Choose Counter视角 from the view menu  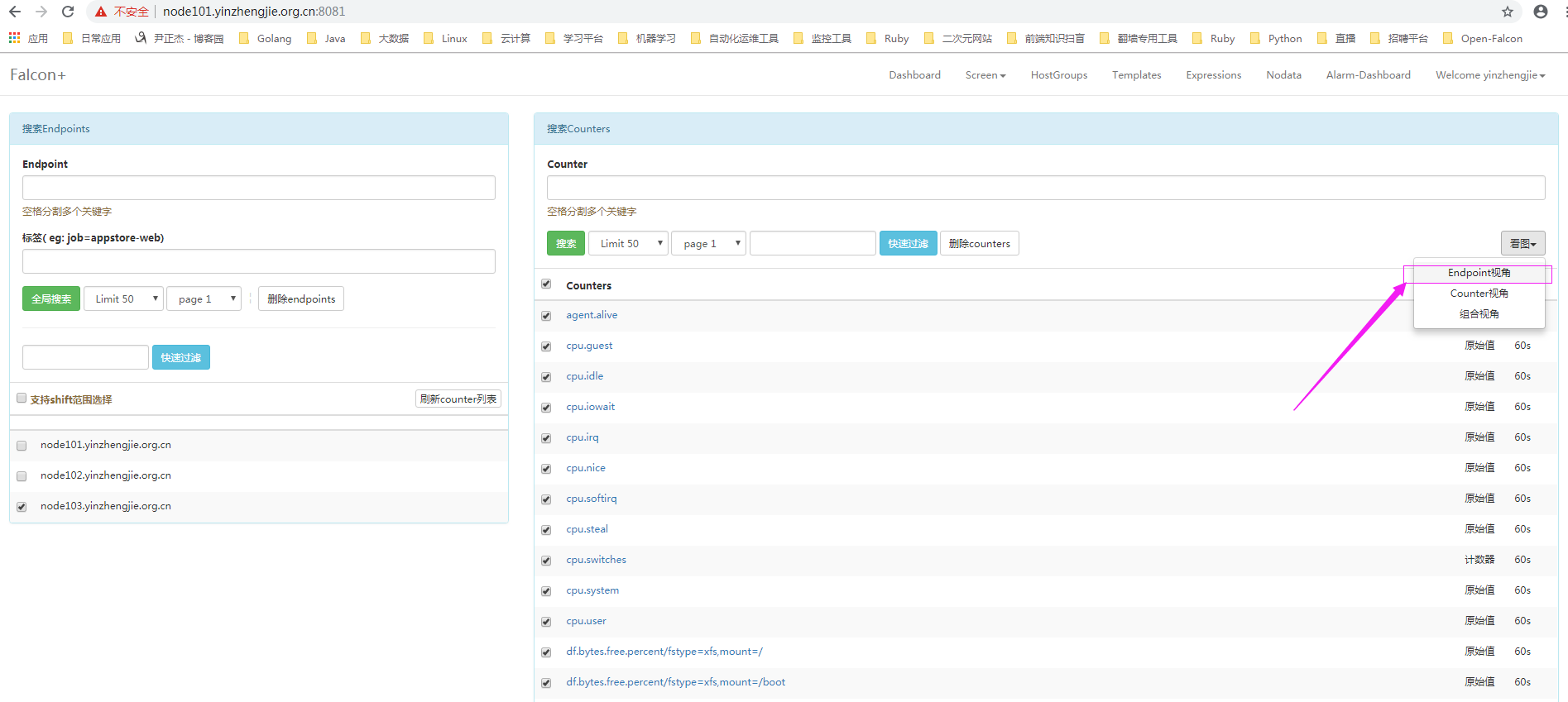[1479, 294]
